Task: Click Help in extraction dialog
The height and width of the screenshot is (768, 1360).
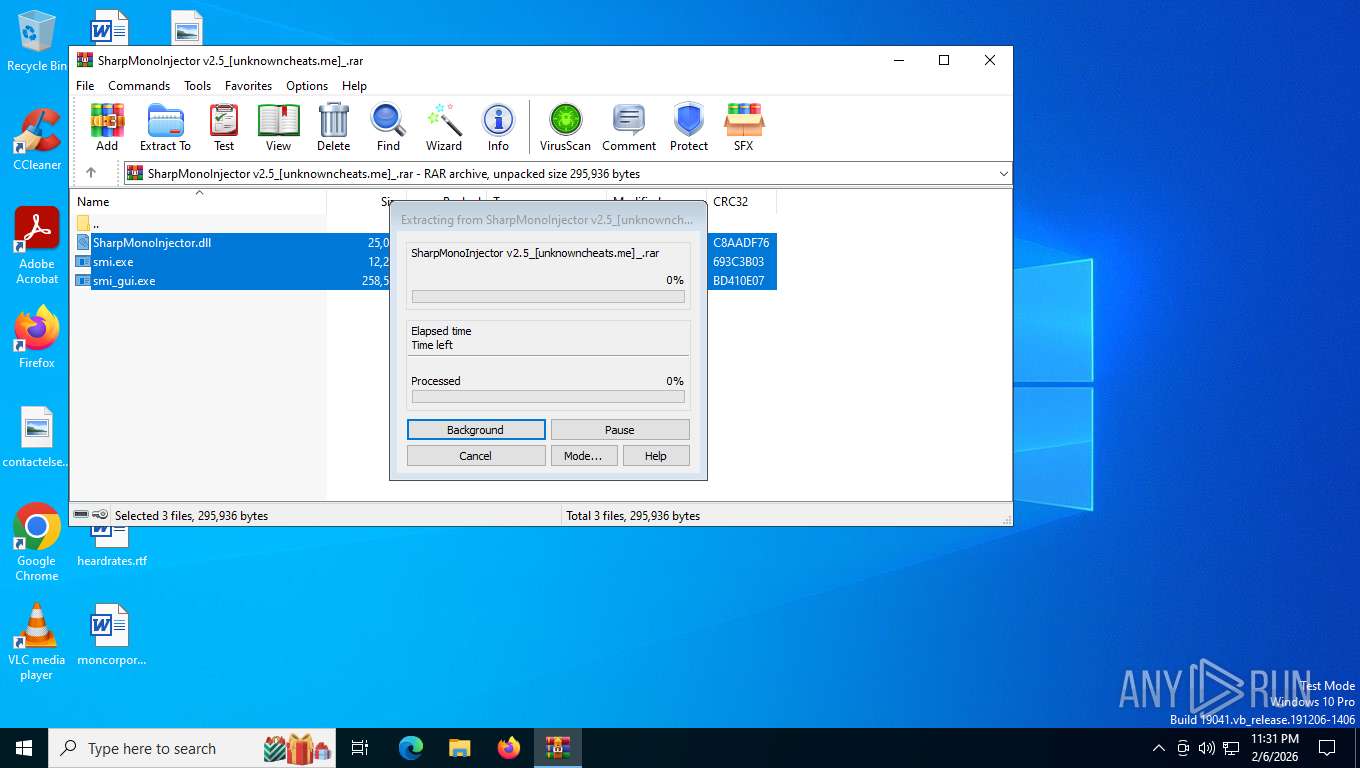Action: click(x=656, y=456)
